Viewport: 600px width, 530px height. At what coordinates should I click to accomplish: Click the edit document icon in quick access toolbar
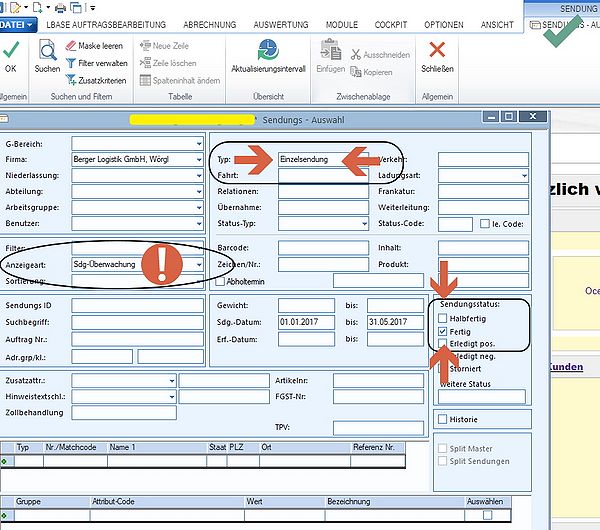[x=15, y=7]
